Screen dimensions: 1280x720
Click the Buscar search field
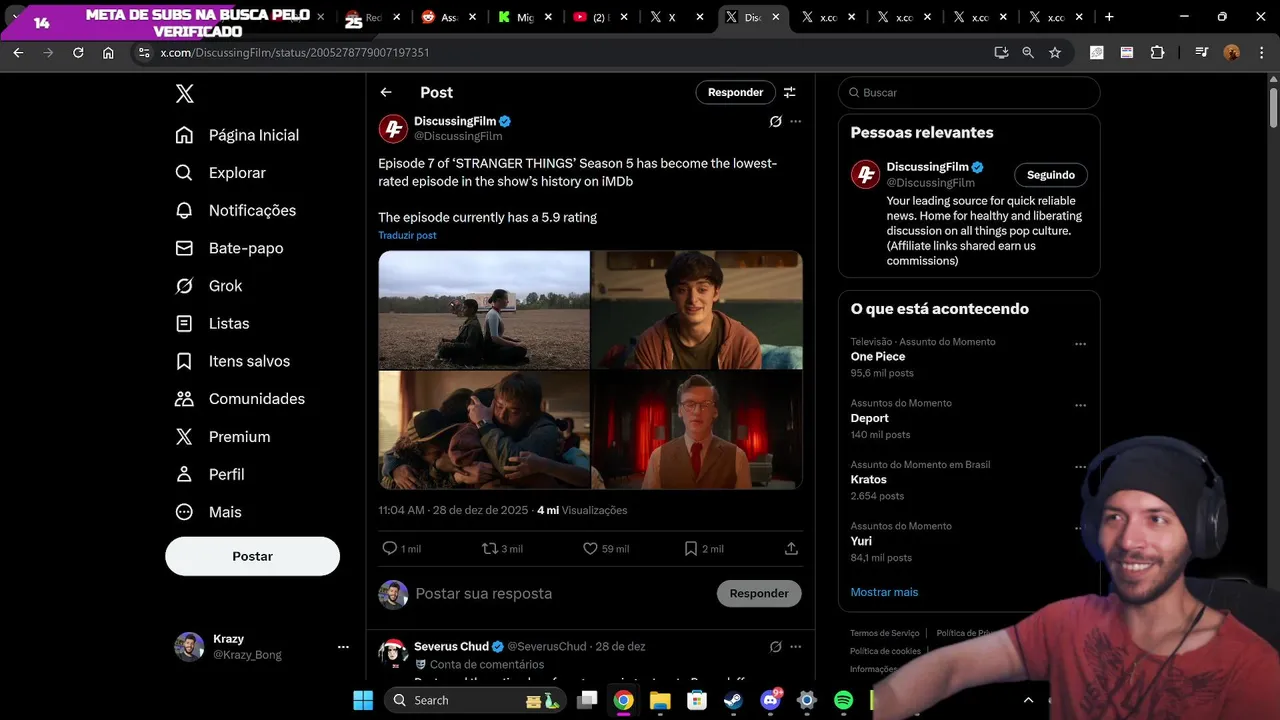click(969, 92)
